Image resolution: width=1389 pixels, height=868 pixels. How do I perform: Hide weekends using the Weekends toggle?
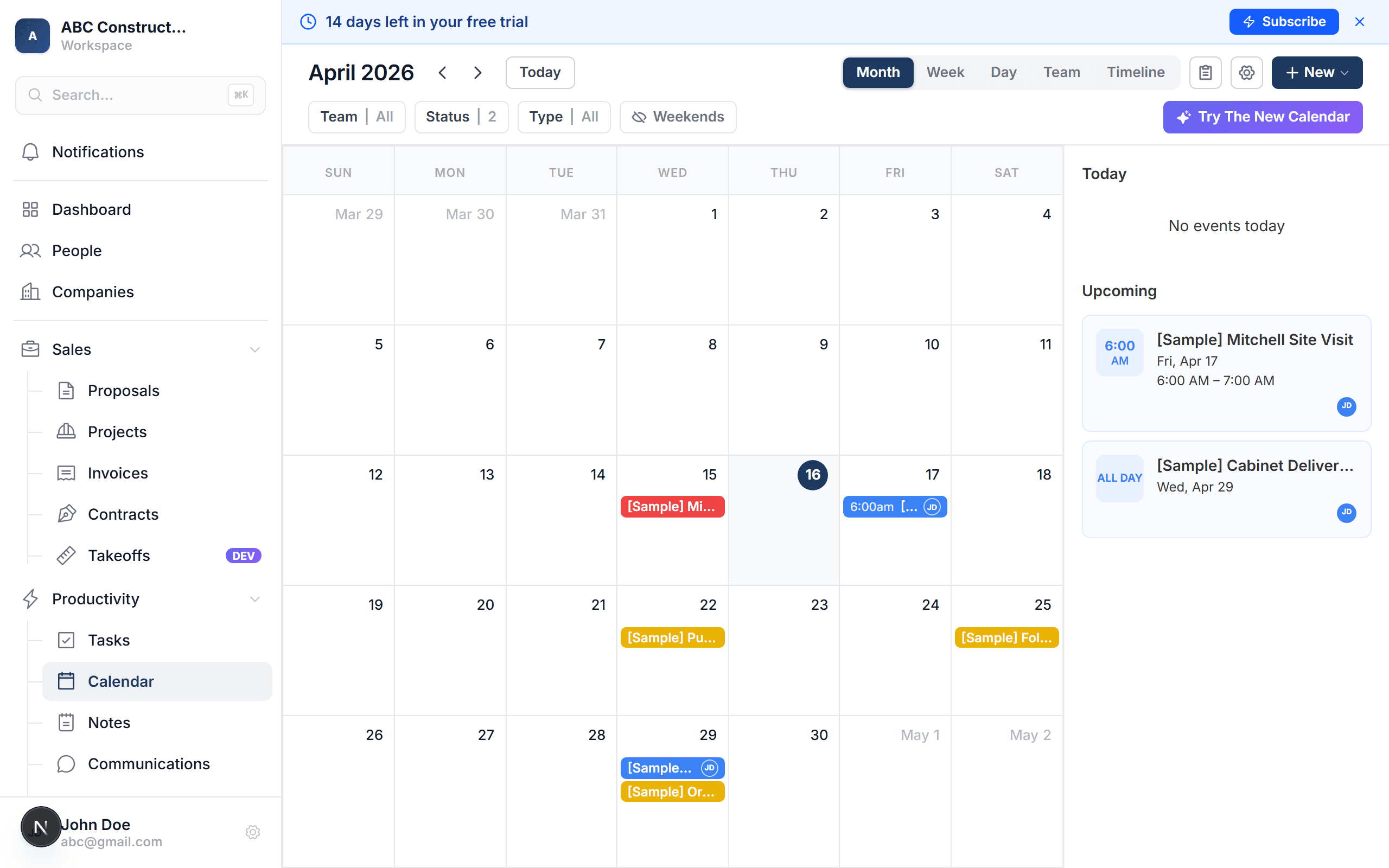point(677,117)
